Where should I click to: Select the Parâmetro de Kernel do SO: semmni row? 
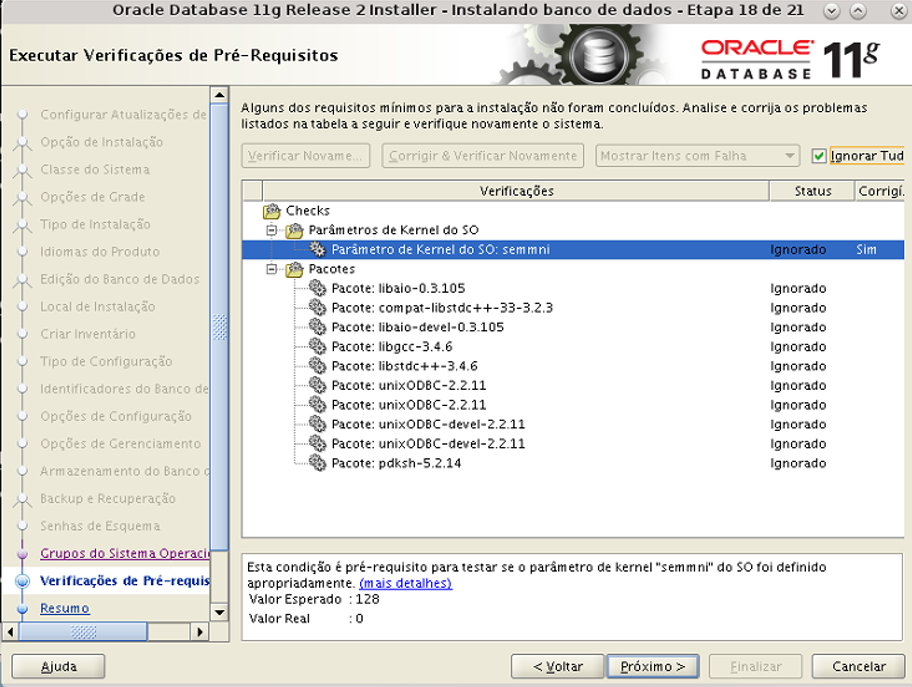coord(573,250)
